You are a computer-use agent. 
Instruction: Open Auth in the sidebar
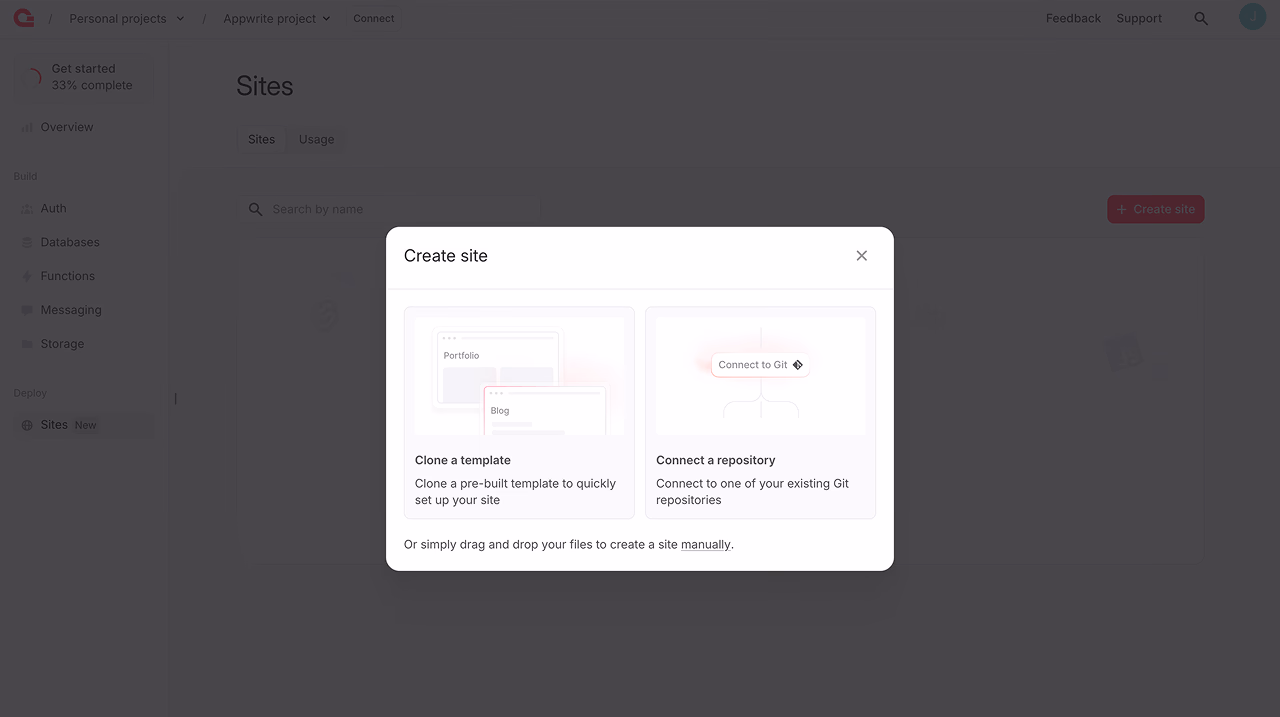(84, 209)
